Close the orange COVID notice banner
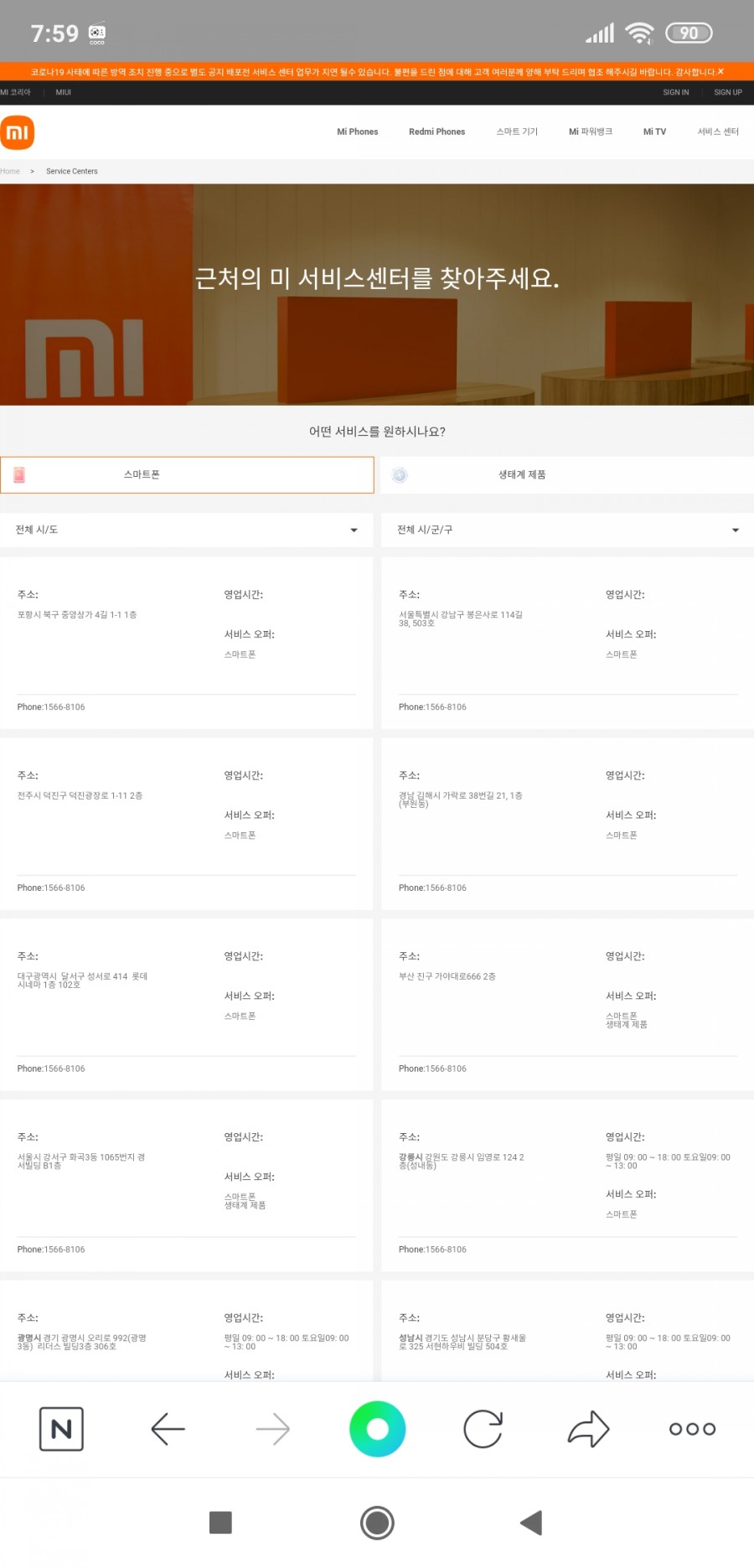Viewport: 754px width, 1568px height. tap(720, 71)
